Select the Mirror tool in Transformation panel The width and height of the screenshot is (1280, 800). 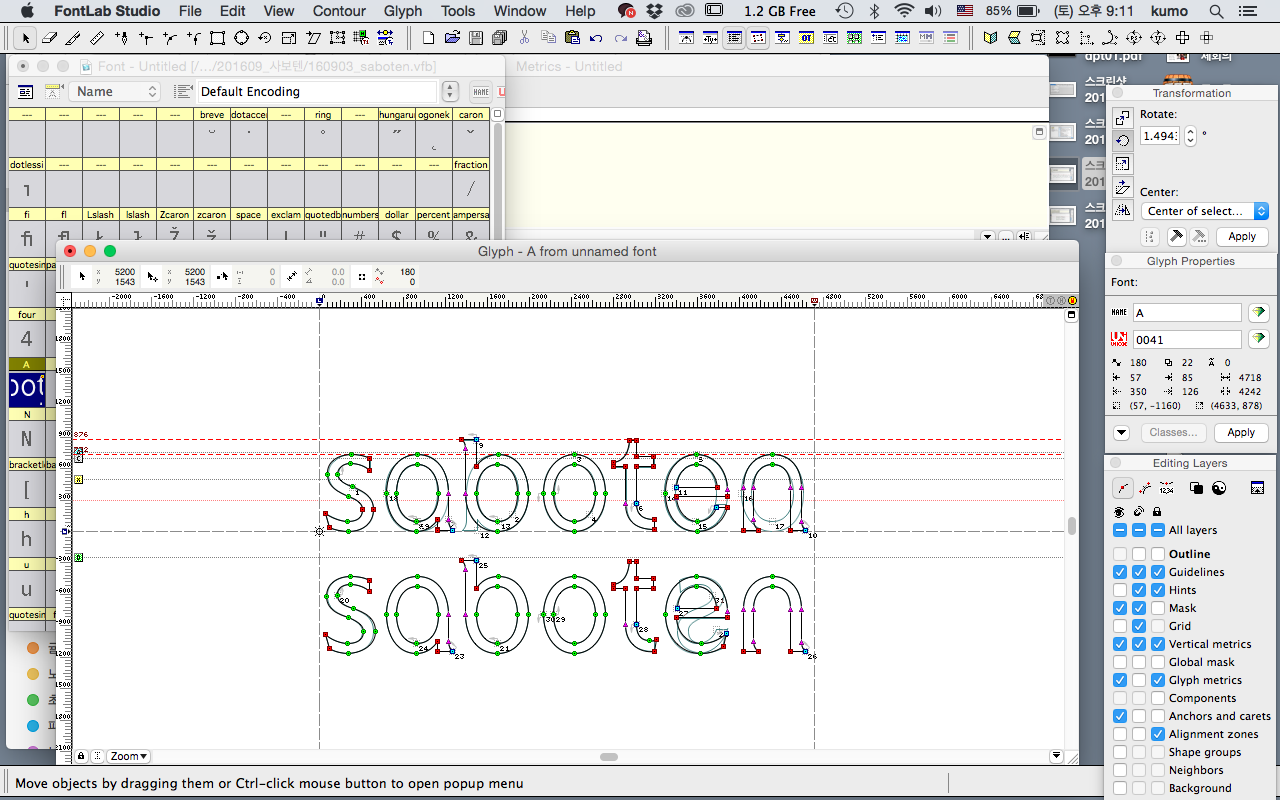coord(1122,211)
